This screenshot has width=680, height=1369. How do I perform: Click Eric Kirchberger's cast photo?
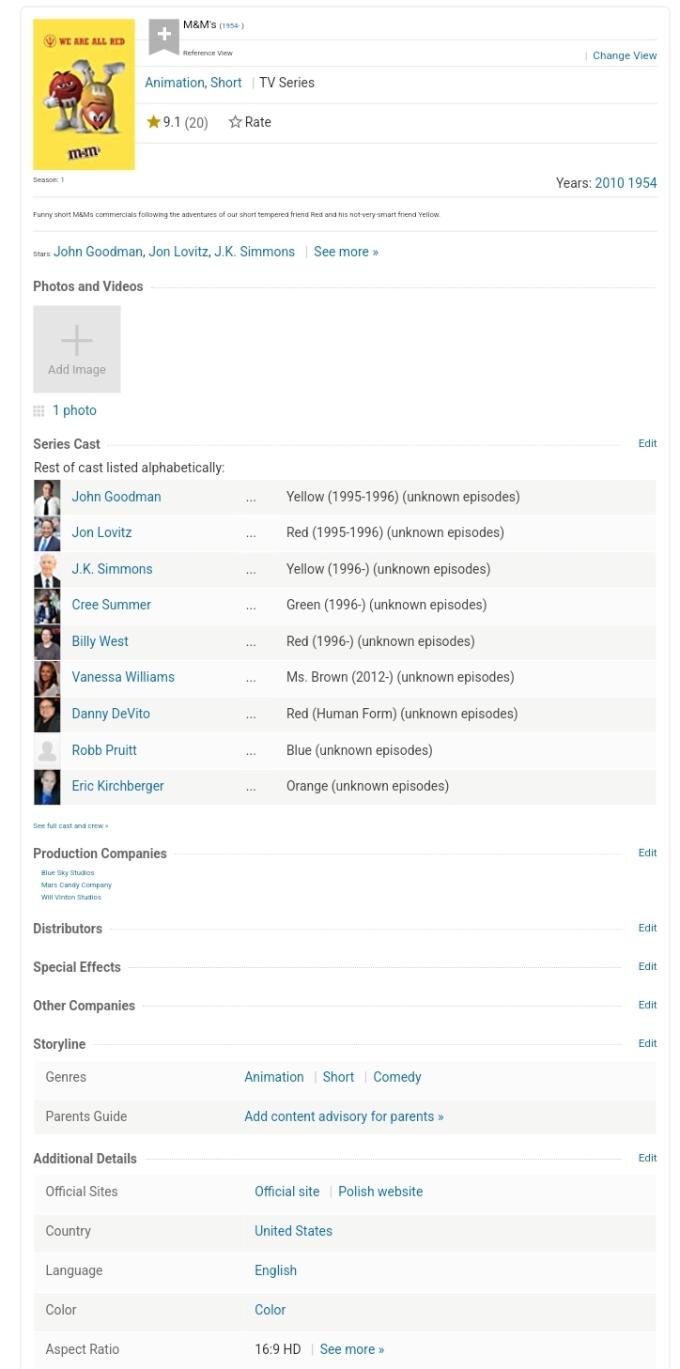click(47, 787)
